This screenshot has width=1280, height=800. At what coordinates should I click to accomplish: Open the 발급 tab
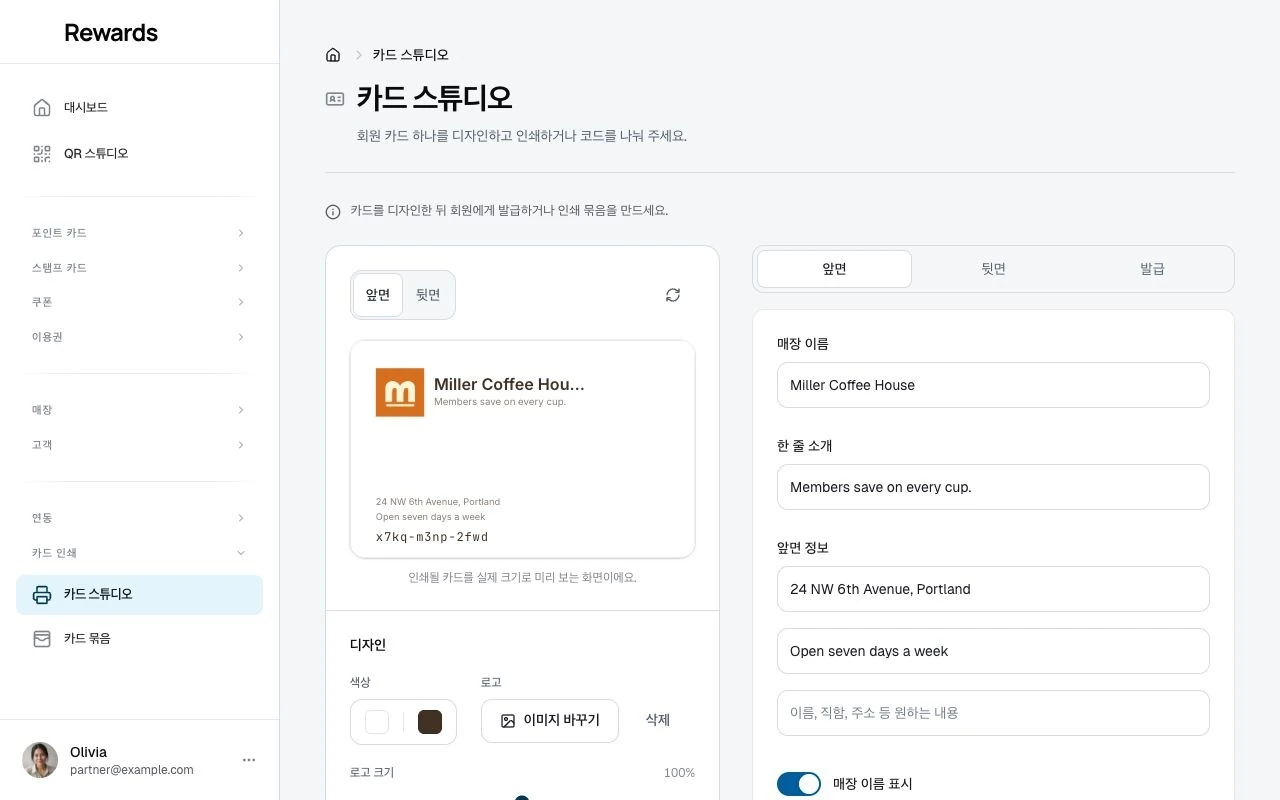1152,269
